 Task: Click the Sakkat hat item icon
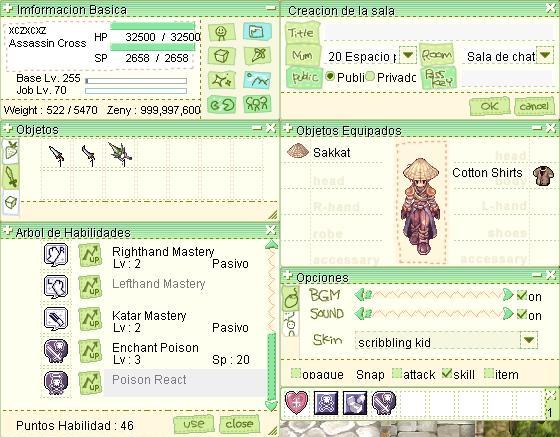point(298,151)
